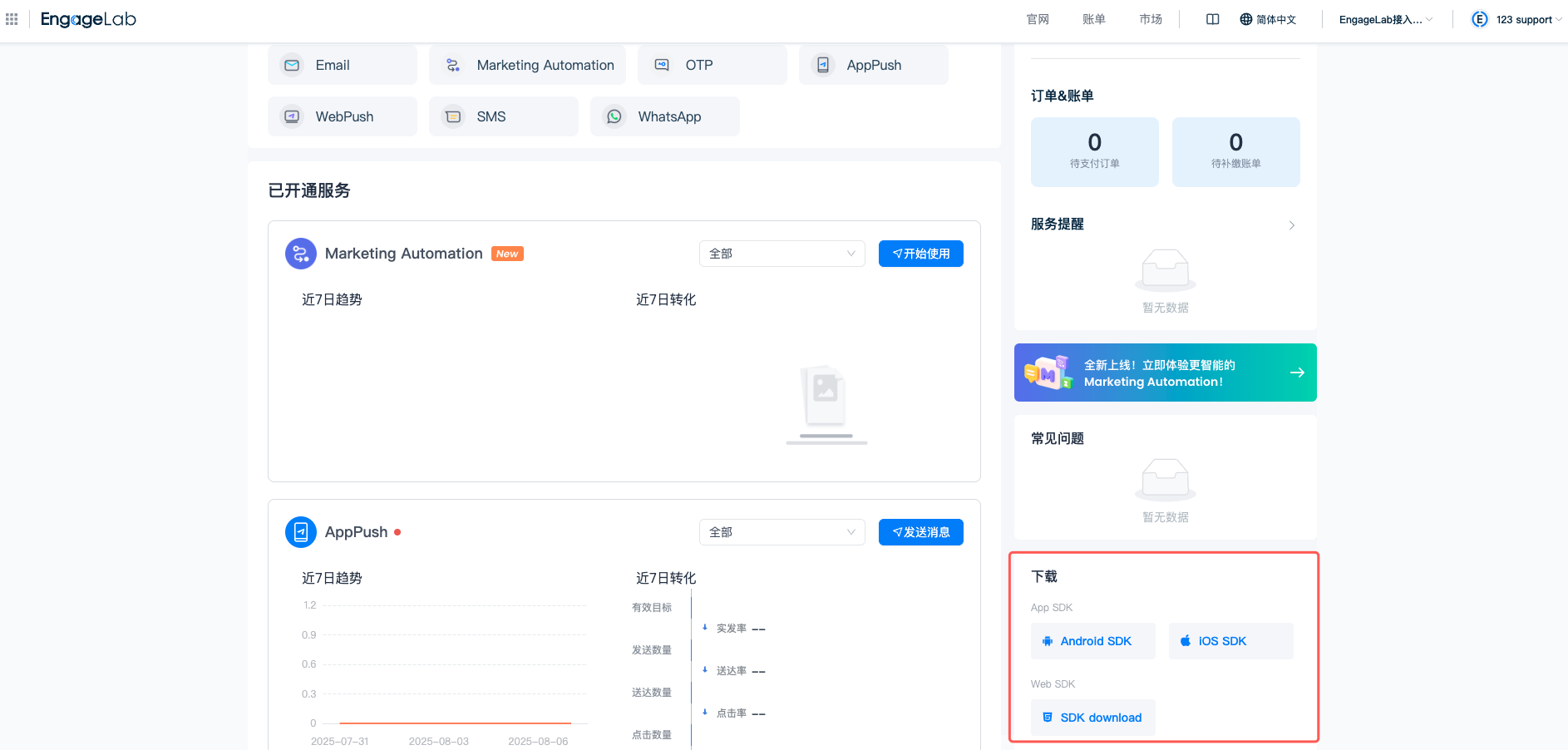Click the 有效目标 label
The width and height of the screenshot is (1568, 750).
tap(652, 608)
